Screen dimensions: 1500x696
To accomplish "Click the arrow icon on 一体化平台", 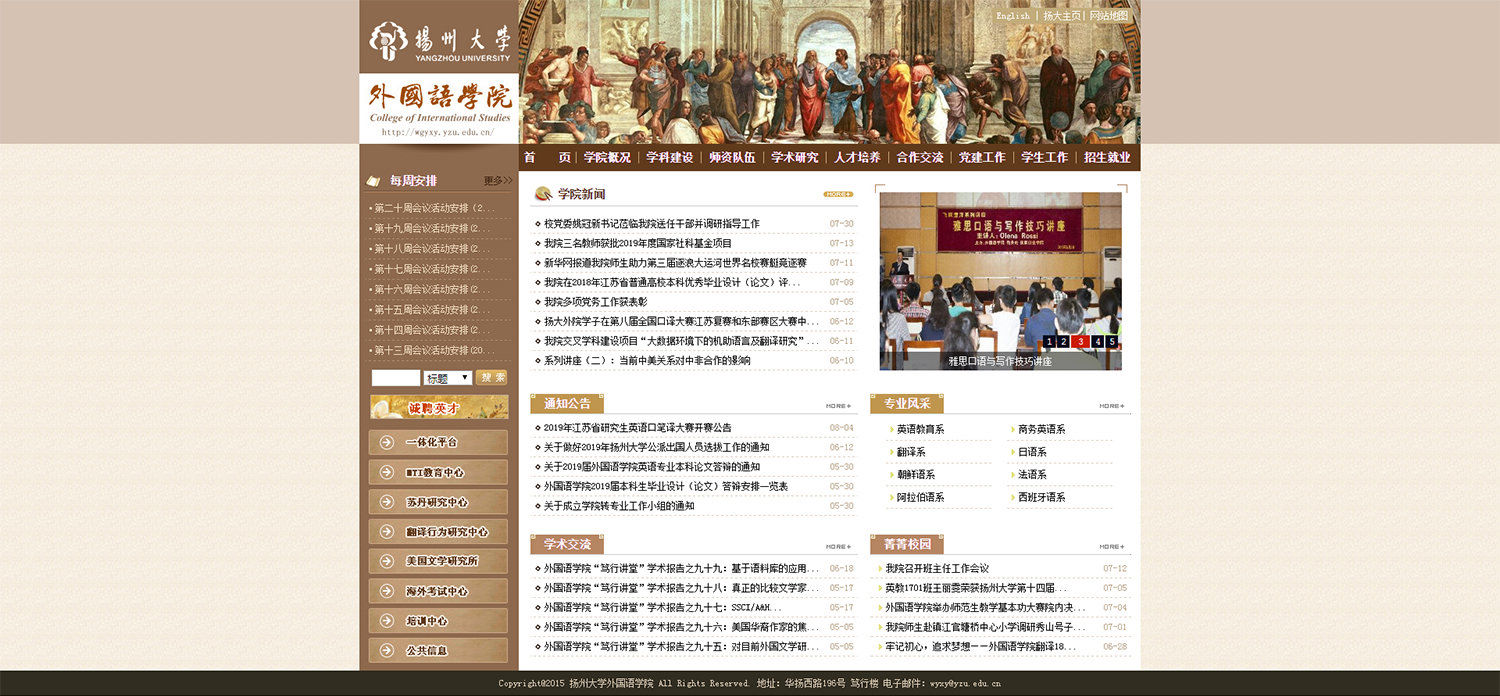I will click(387, 442).
